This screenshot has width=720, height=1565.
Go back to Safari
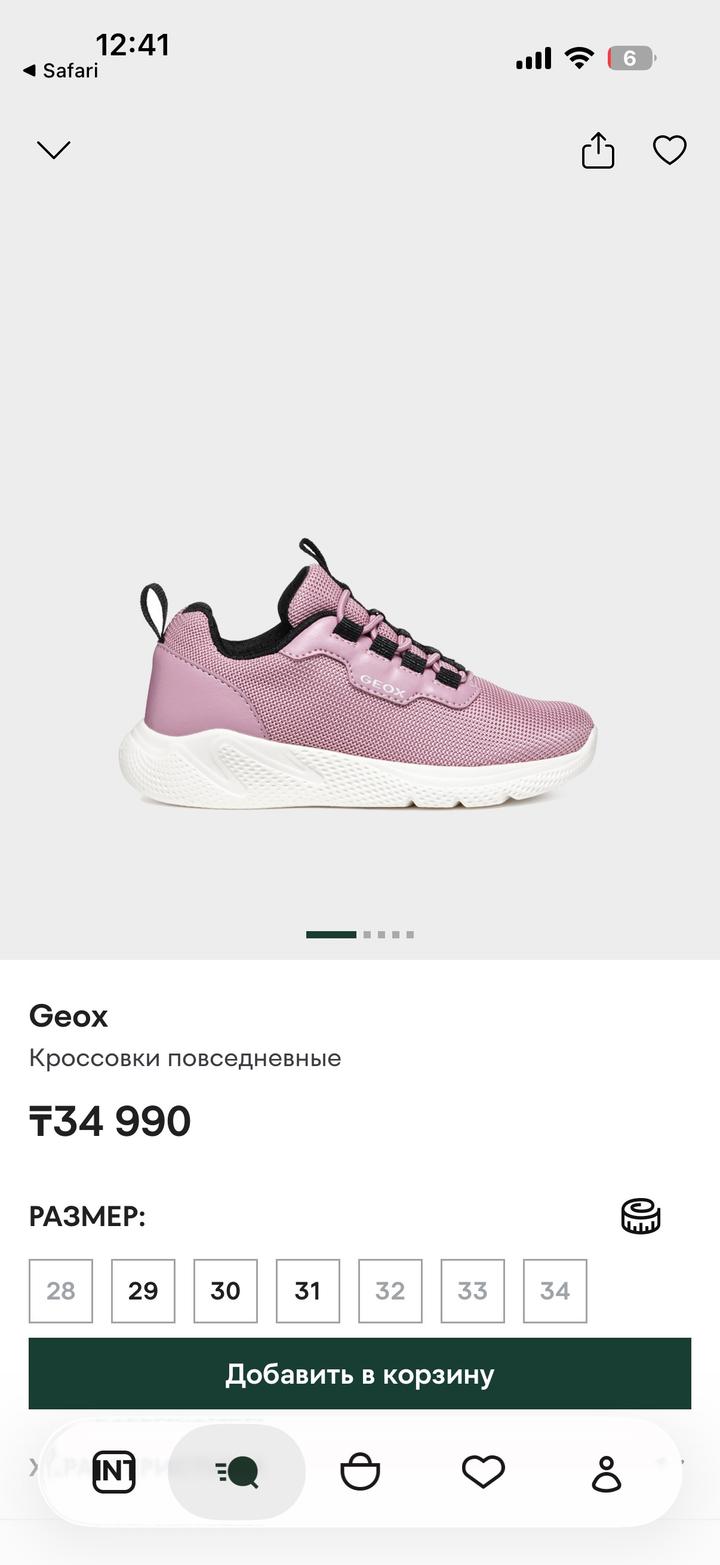(61, 70)
